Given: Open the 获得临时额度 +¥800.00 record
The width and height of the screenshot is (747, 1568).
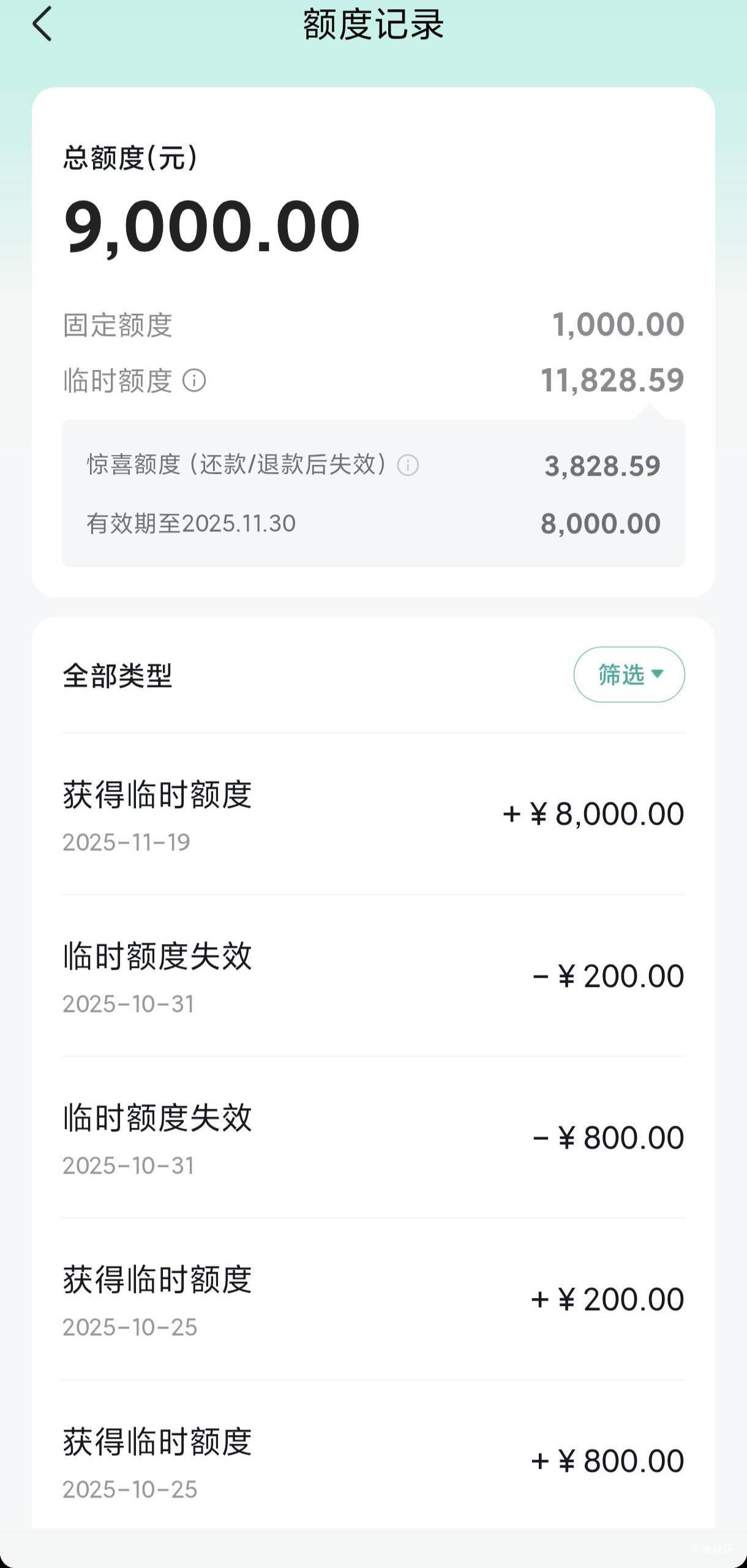Looking at the screenshot, I should (373, 1461).
